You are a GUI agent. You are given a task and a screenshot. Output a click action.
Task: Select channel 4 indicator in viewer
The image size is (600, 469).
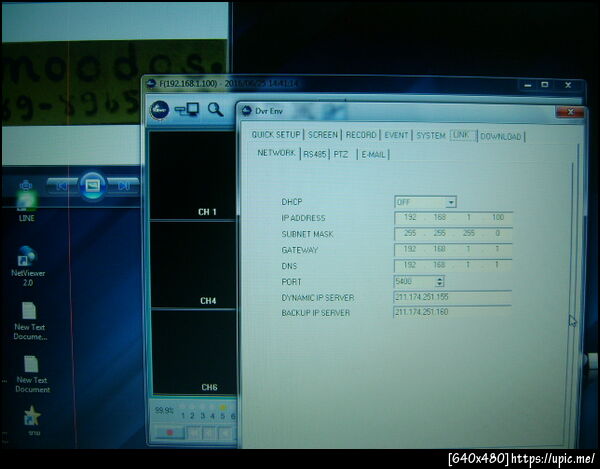click(212, 412)
